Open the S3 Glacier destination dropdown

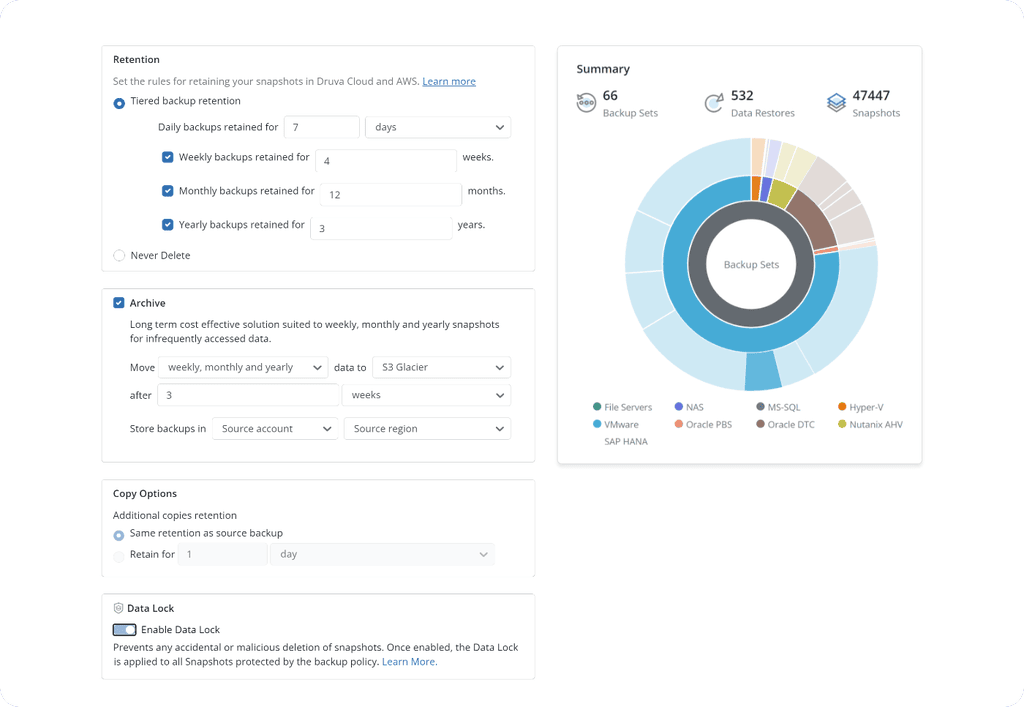441,367
